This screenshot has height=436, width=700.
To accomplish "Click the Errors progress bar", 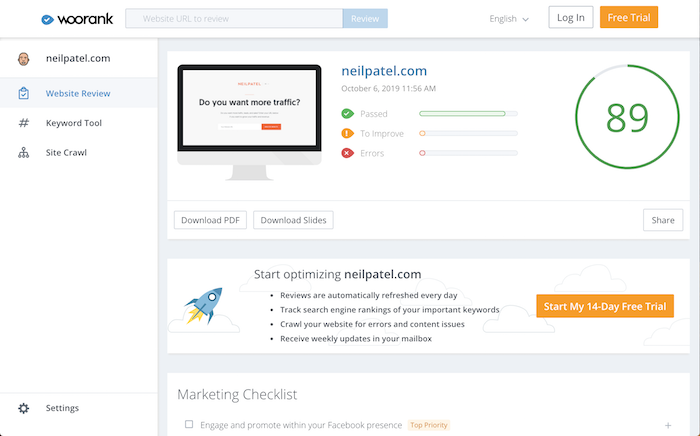I will tap(468, 153).
